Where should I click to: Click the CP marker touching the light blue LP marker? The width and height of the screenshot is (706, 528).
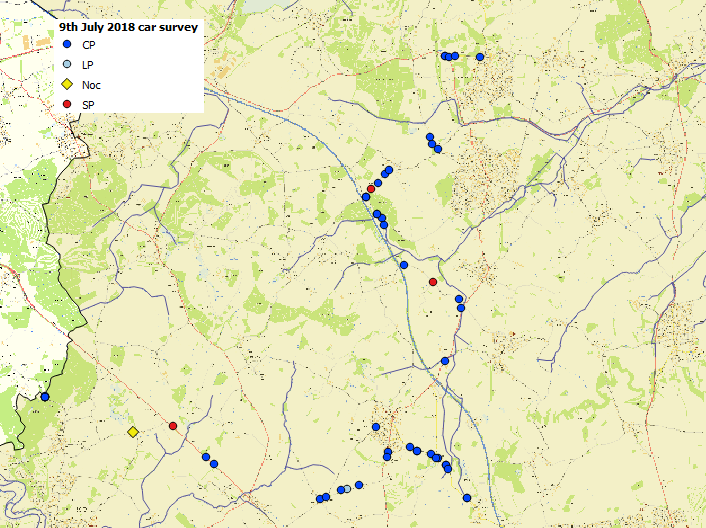click(341, 490)
